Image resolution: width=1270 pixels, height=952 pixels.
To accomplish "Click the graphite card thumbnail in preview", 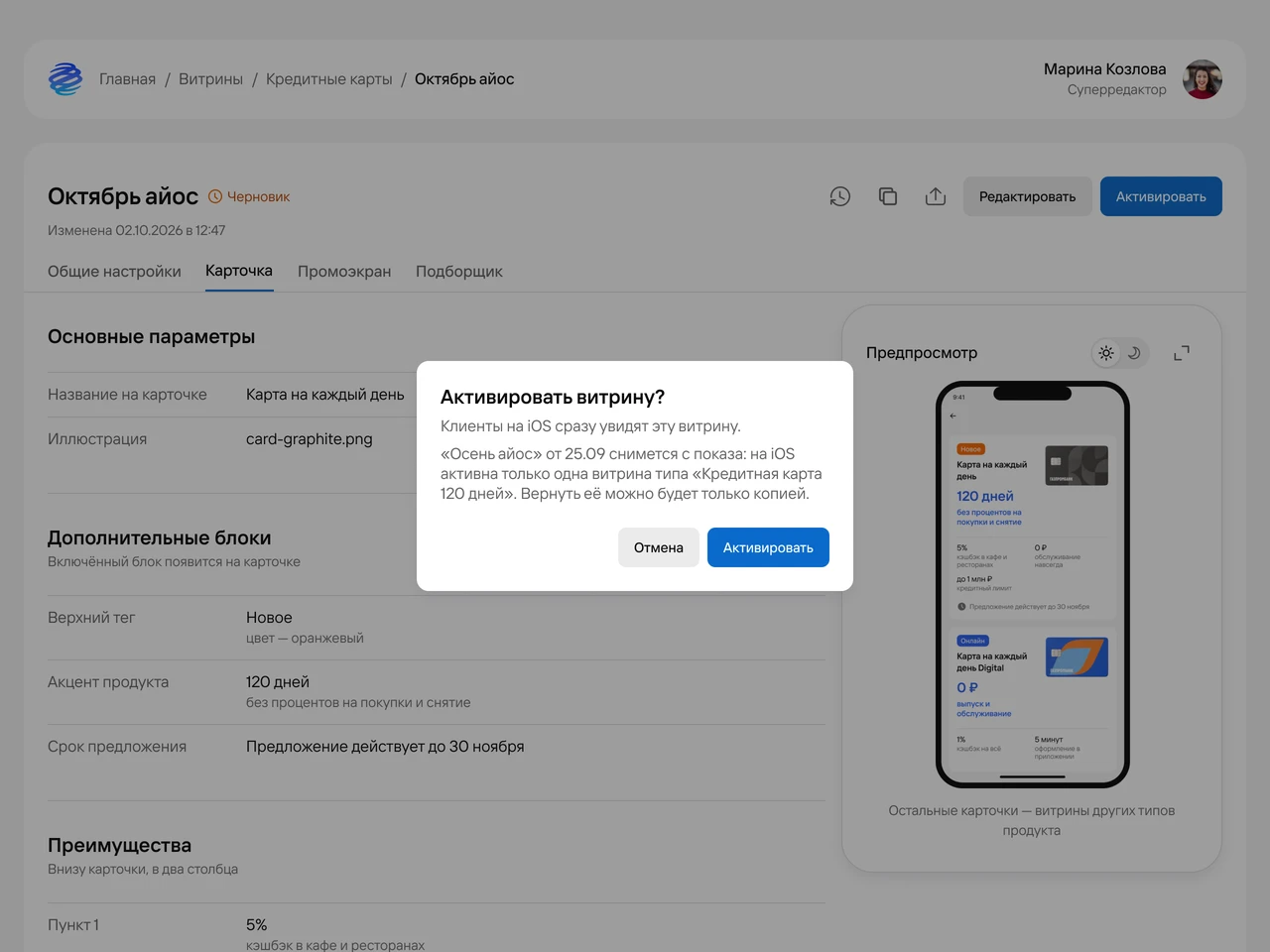I will coord(1077,465).
